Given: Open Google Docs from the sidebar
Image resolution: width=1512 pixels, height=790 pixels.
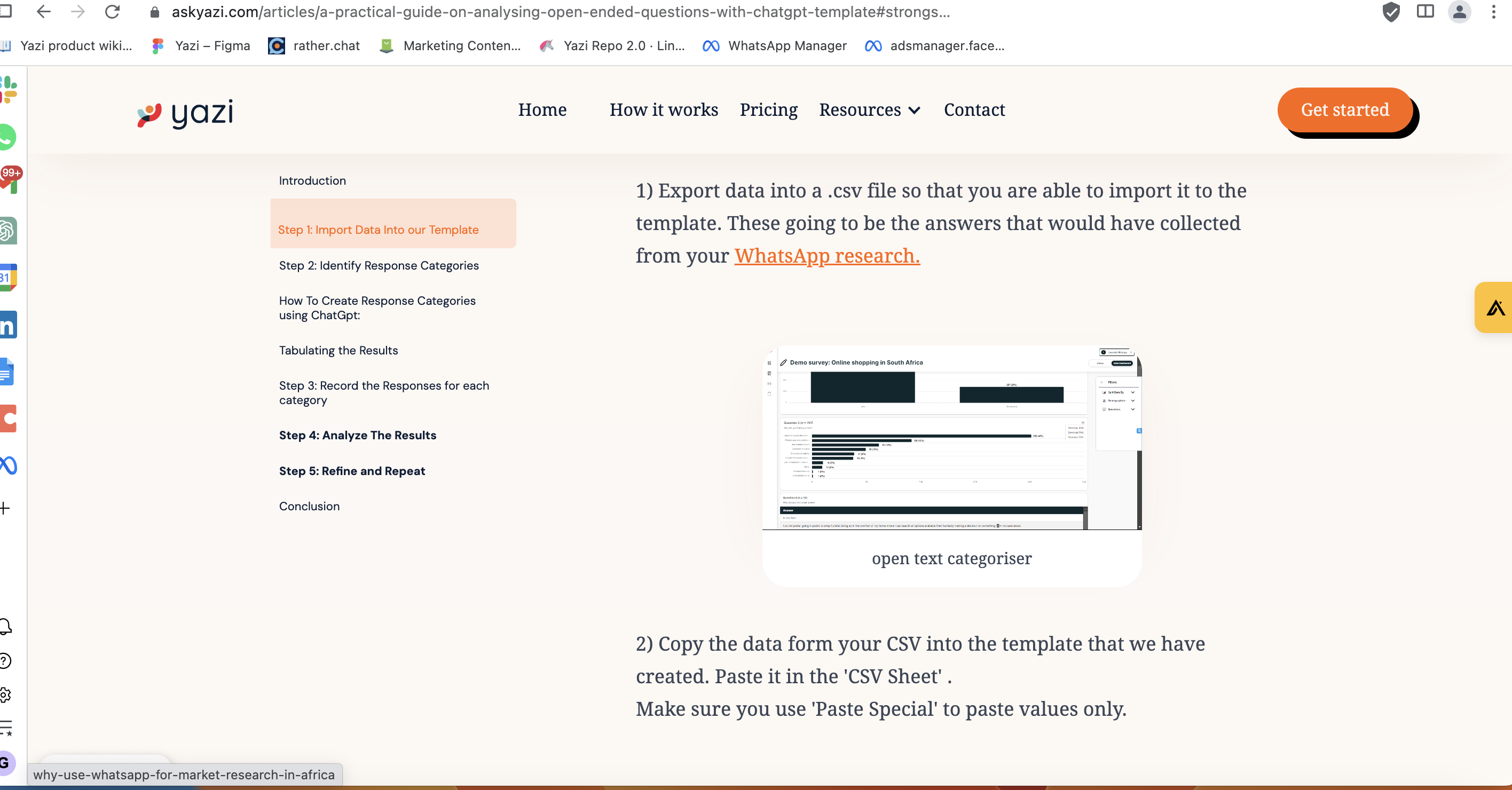Looking at the screenshot, I should (7, 372).
